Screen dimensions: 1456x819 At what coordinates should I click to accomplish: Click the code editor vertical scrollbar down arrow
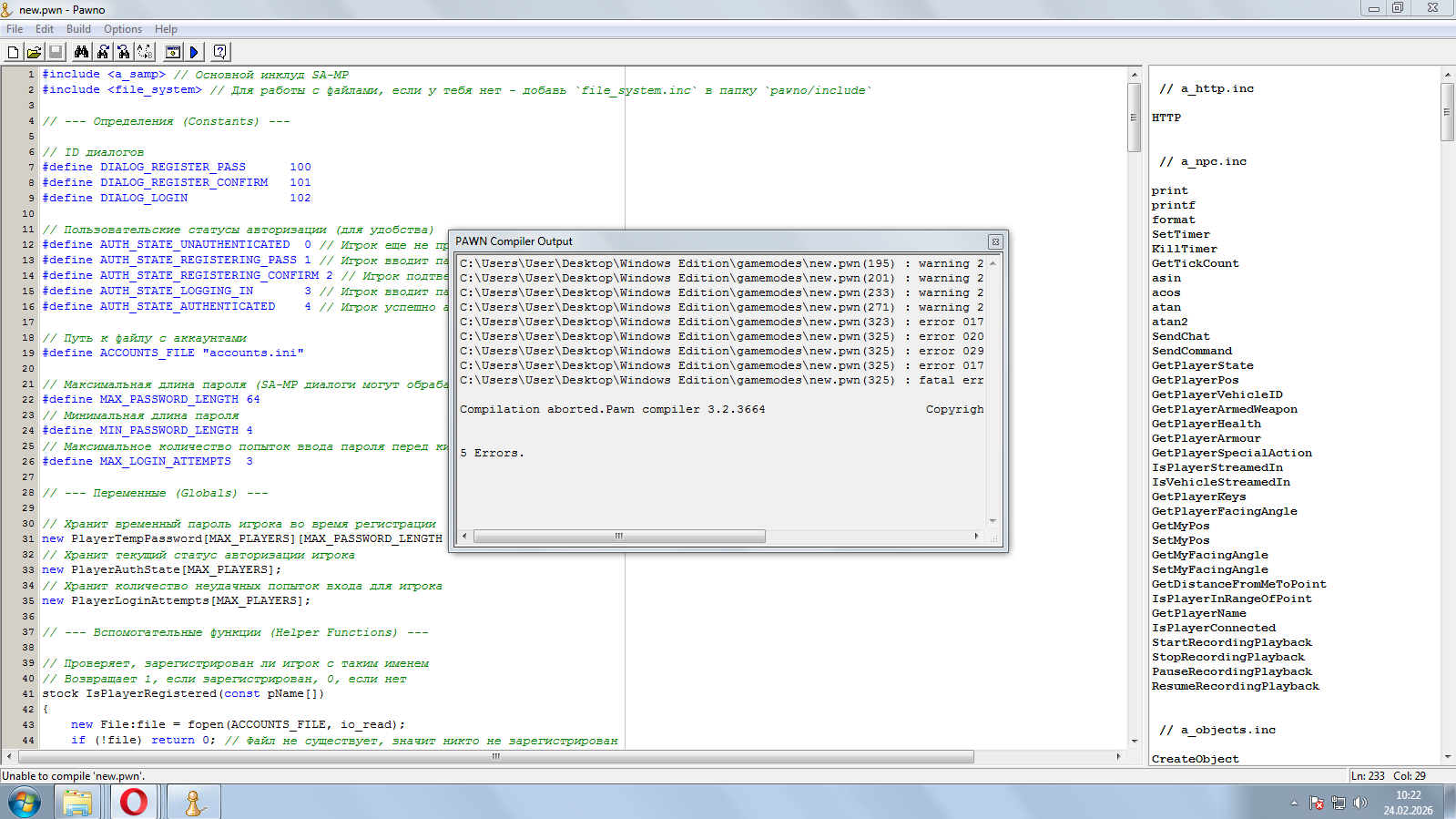[1135, 741]
